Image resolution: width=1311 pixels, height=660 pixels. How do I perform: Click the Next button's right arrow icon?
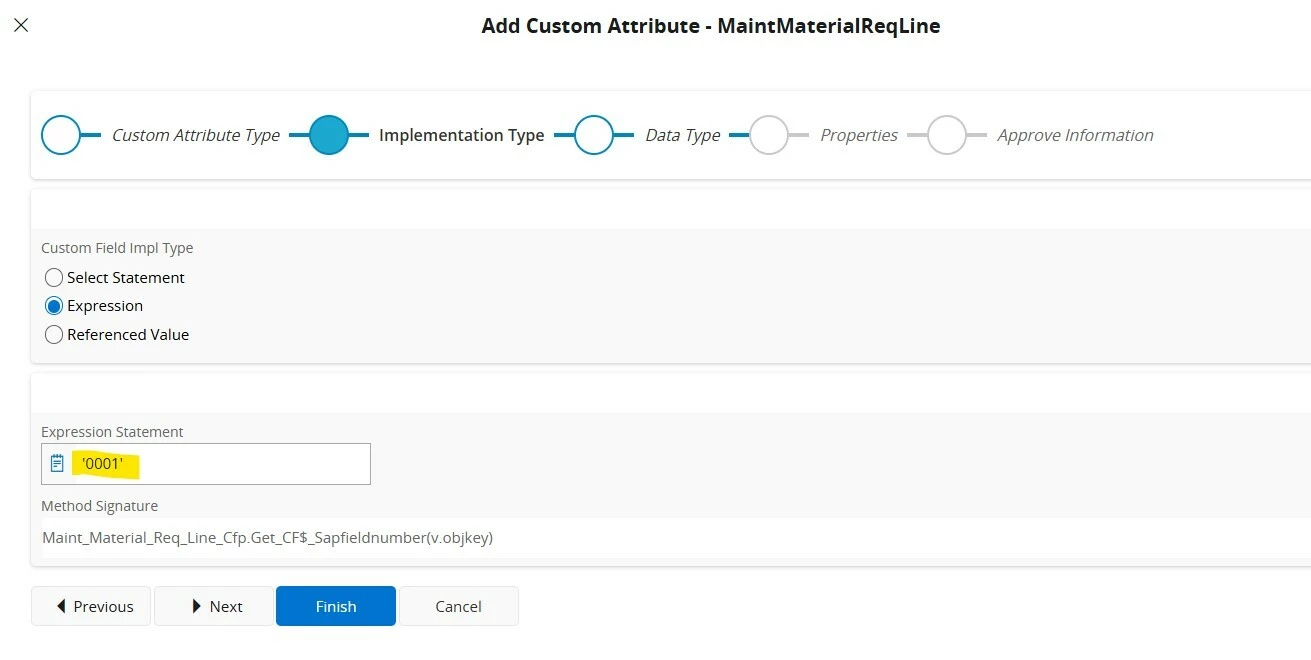(x=197, y=606)
